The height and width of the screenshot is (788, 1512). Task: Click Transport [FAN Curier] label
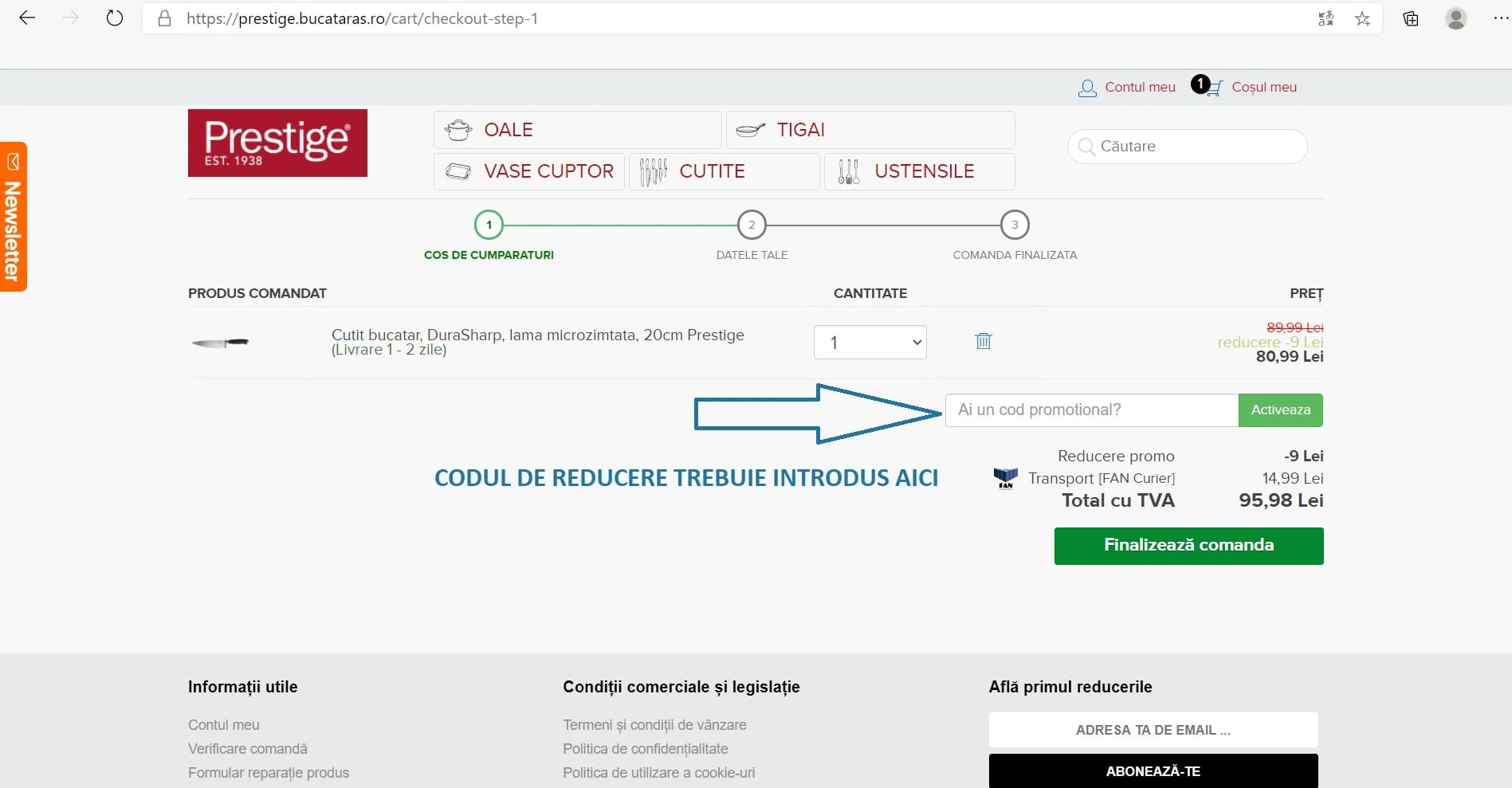(1102, 478)
